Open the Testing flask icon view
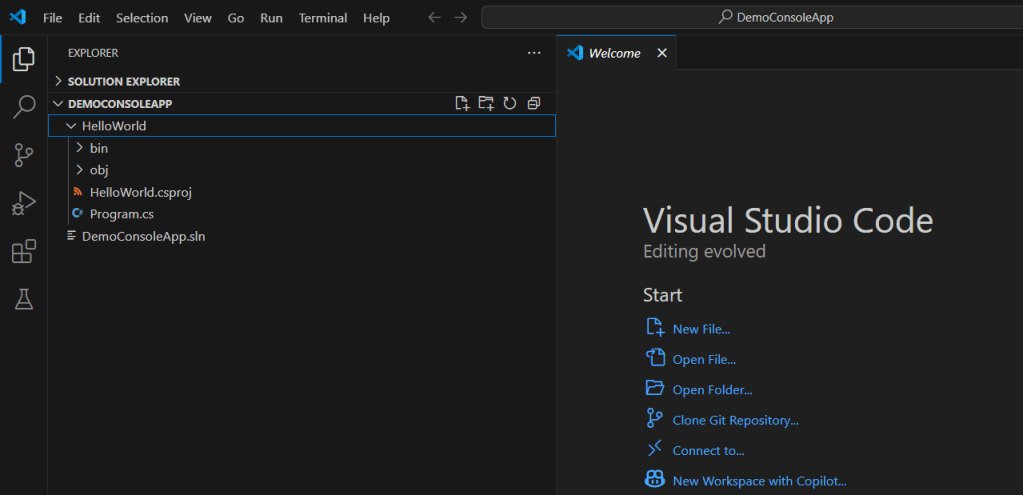Image resolution: width=1023 pixels, height=495 pixels. click(x=23, y=299)
